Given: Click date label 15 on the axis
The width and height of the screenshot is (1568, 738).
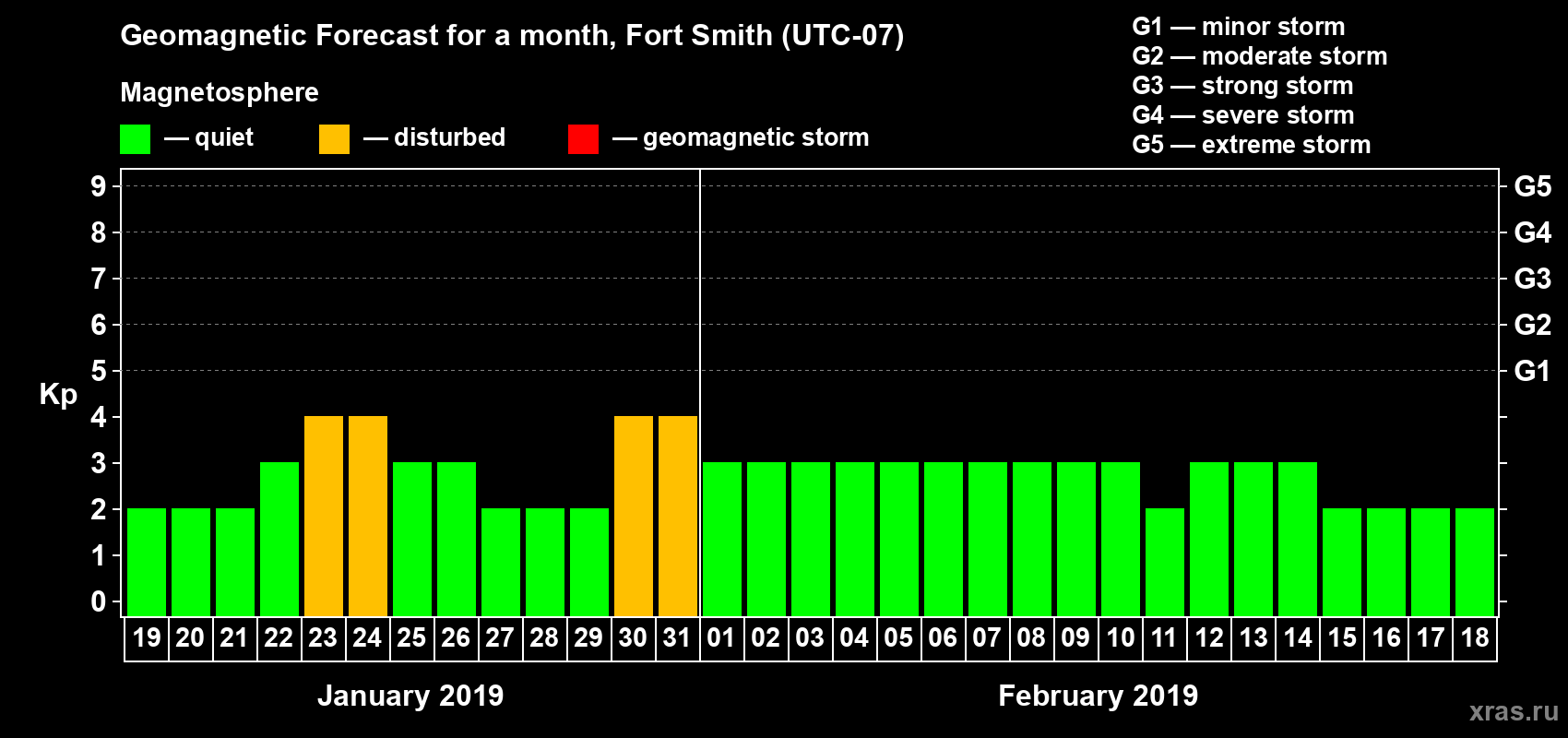Looking at the screenshot, I should click(1342, 637).
